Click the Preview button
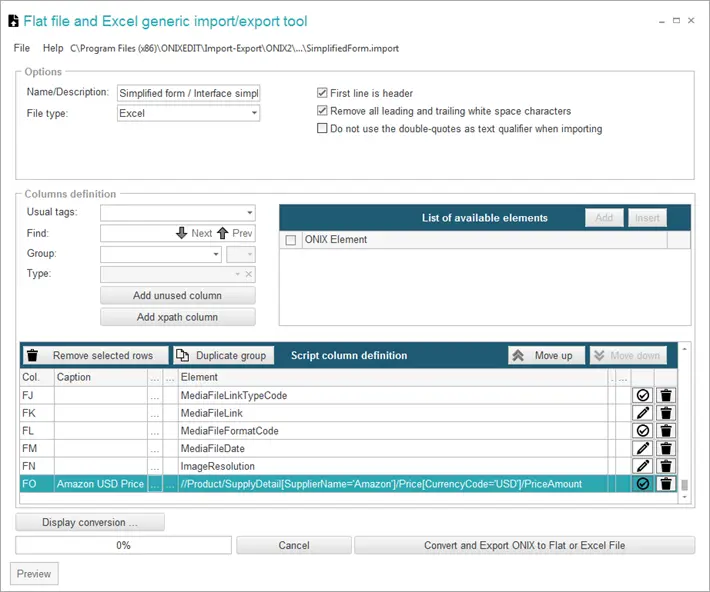 click(34, 574)
